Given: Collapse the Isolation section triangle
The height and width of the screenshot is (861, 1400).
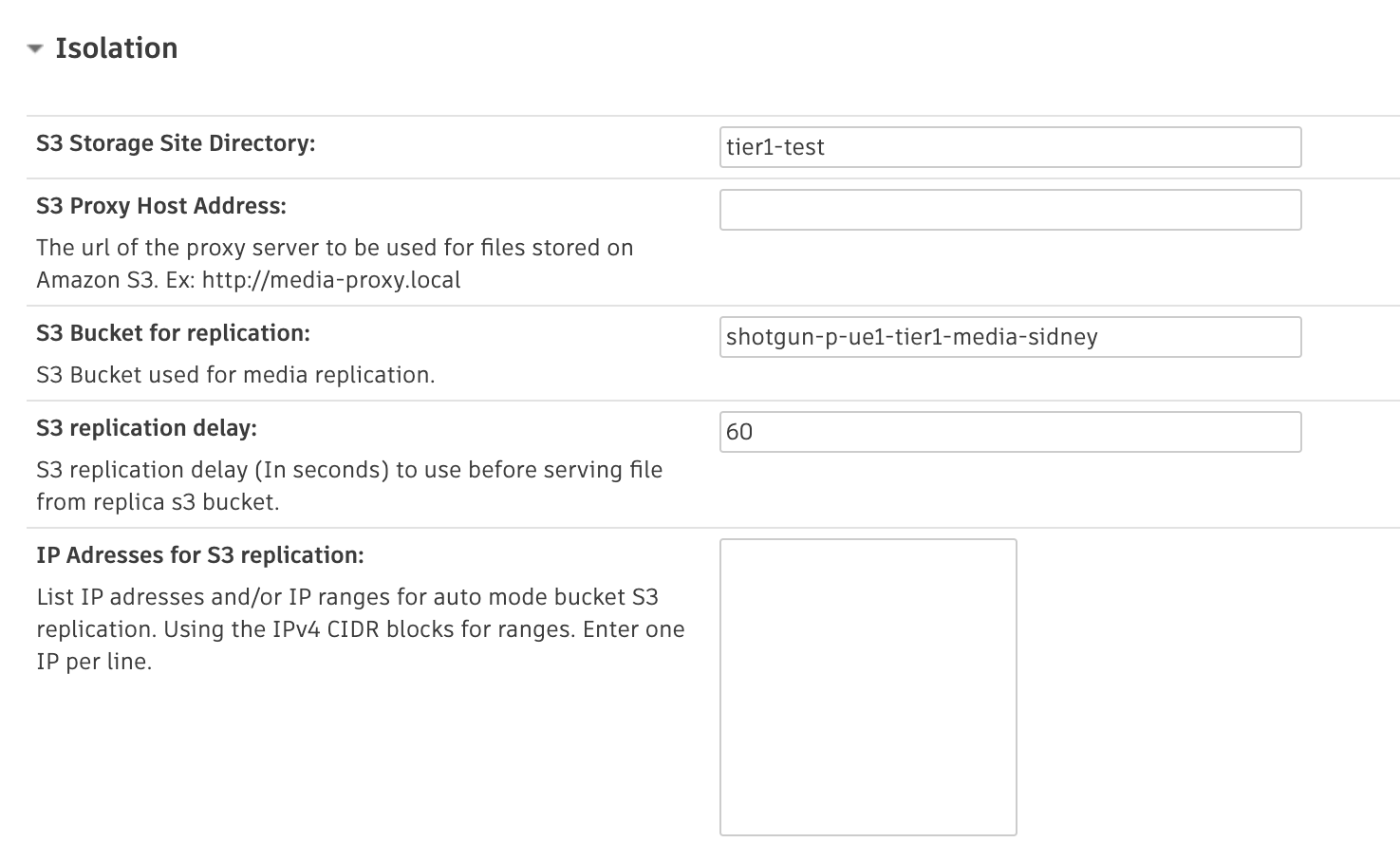Looking at the screenshot, I should pyautogui.click(x=35, y=49).
